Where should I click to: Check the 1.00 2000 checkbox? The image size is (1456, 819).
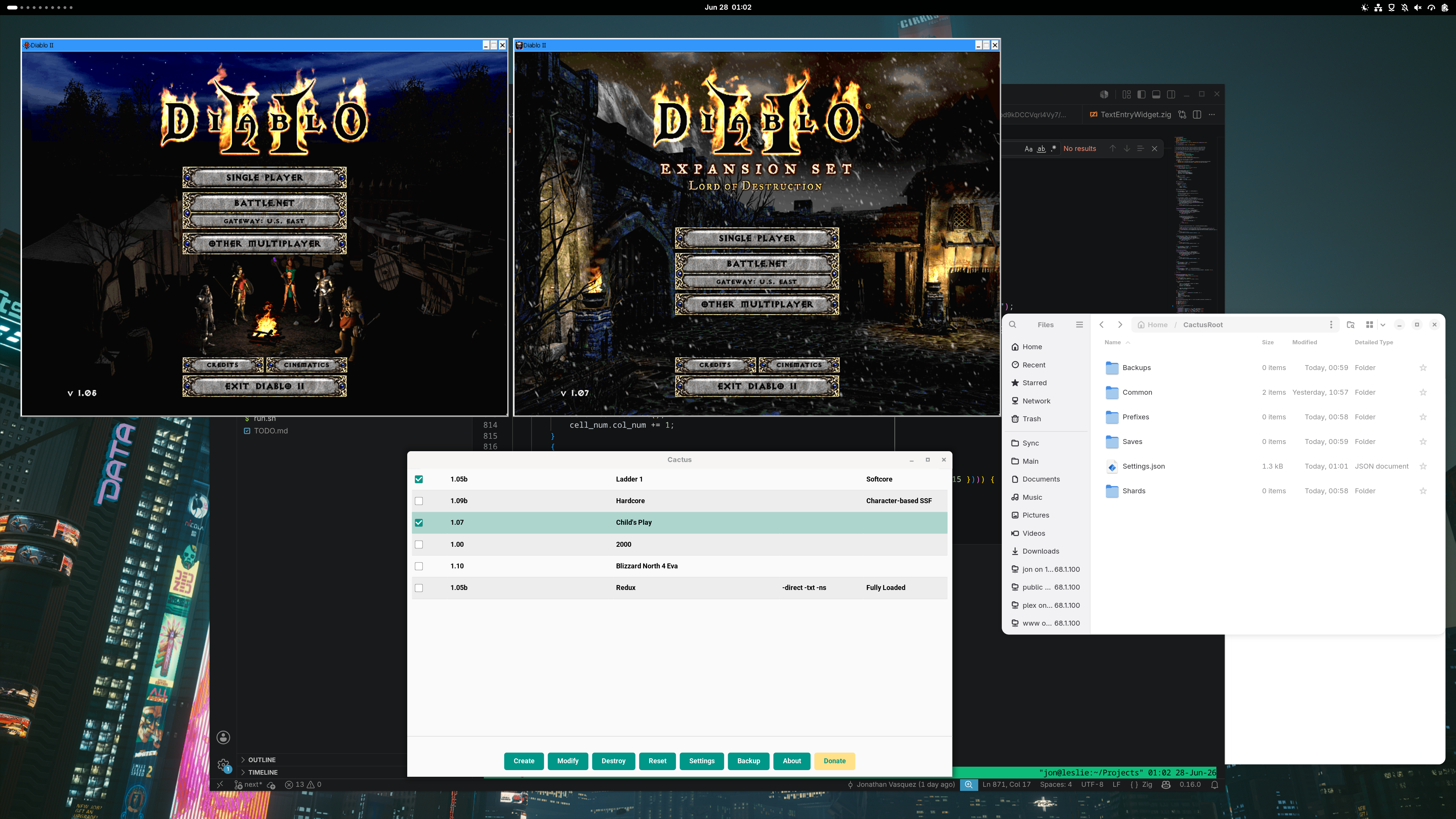click(419, 544)
